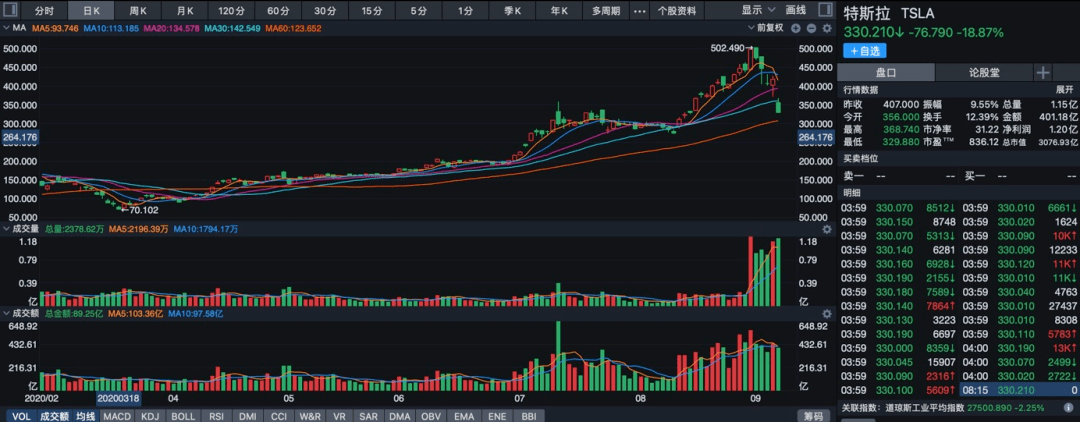1080x422 pixels.
Task: Enable the BOLL indicator
Action: (183, 415)
